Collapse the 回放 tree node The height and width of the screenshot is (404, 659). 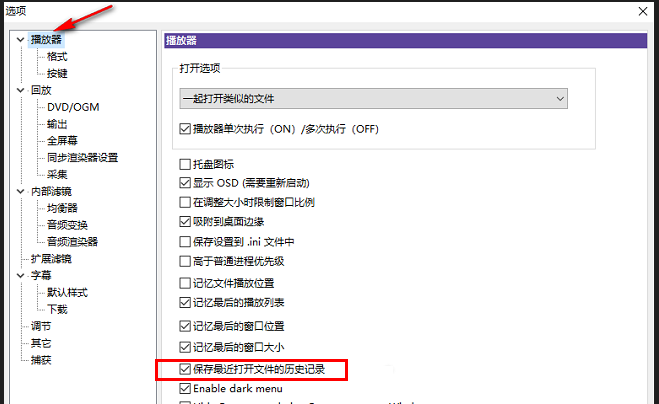point(20,90)
